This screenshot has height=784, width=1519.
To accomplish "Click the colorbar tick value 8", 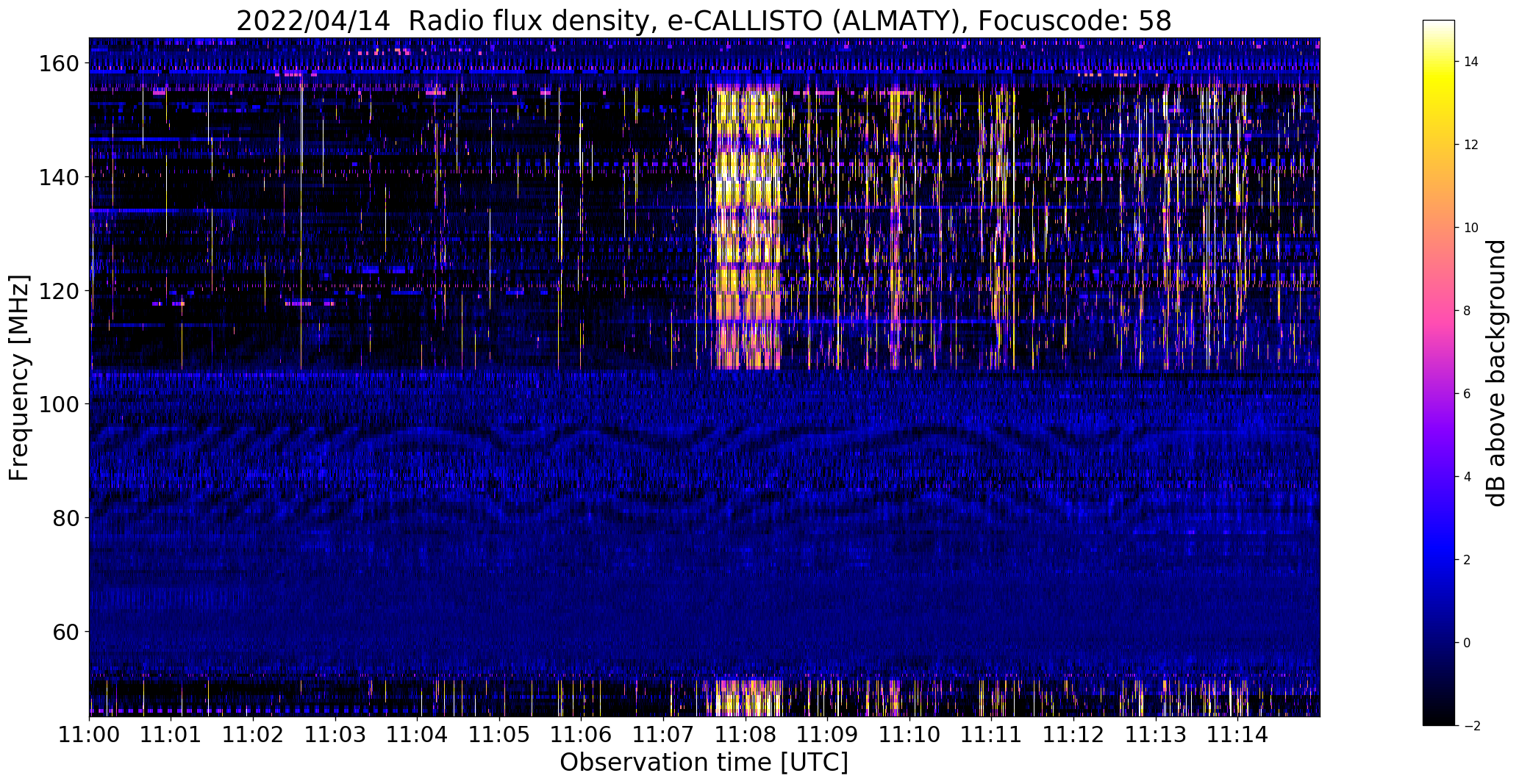I will coord(1467,311).
